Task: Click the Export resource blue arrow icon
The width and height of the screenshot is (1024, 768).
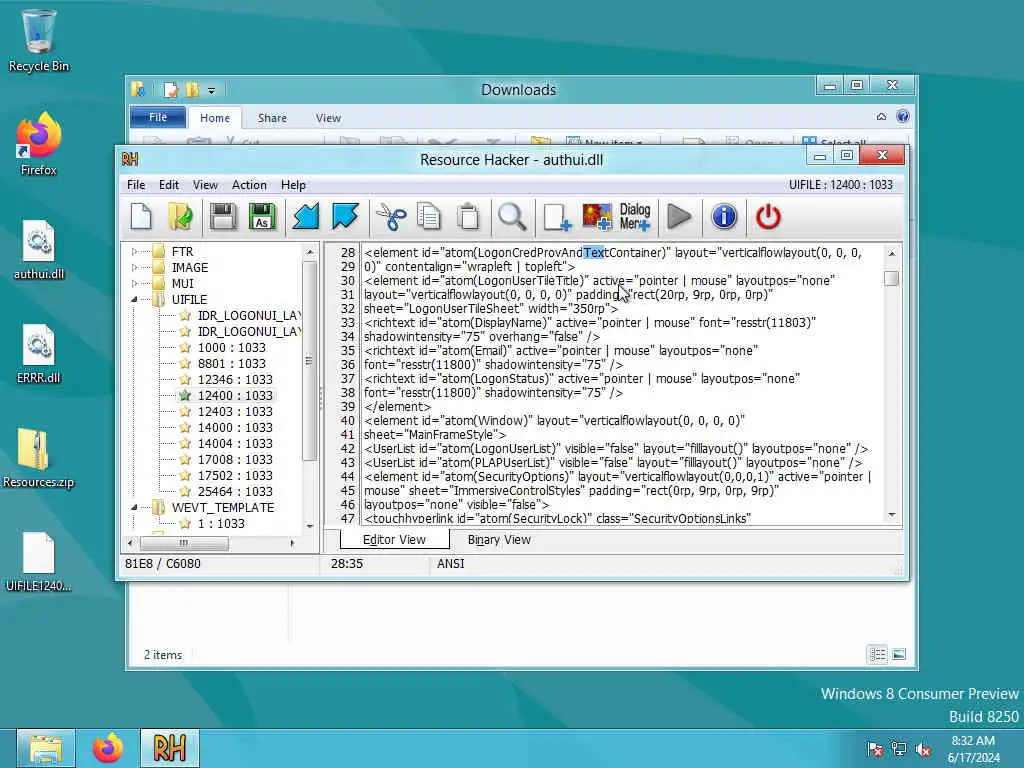Action: tap(345, 217)
